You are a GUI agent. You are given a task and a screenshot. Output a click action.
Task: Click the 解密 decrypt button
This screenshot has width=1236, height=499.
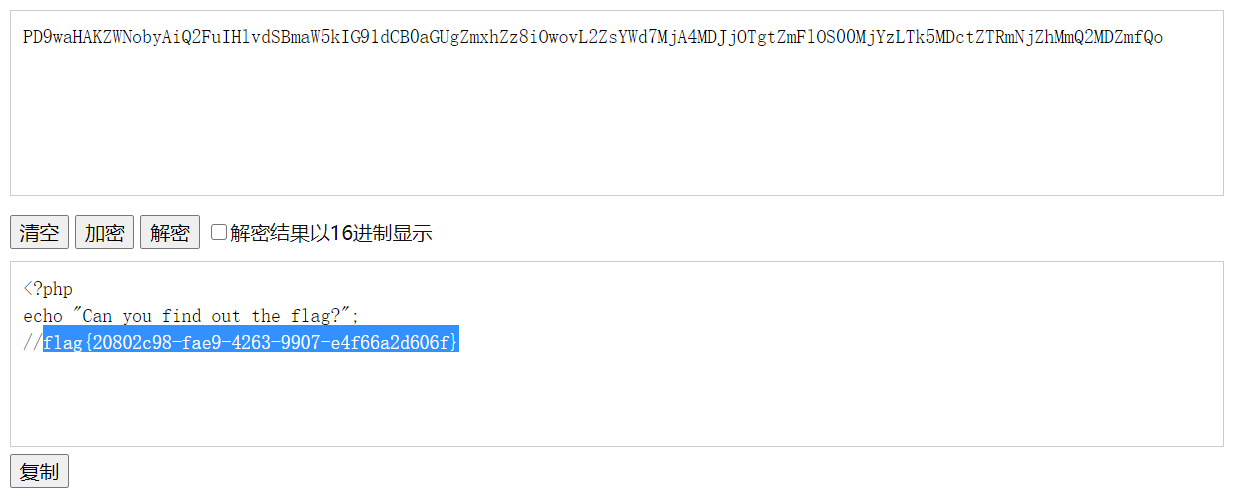point(170,232)
